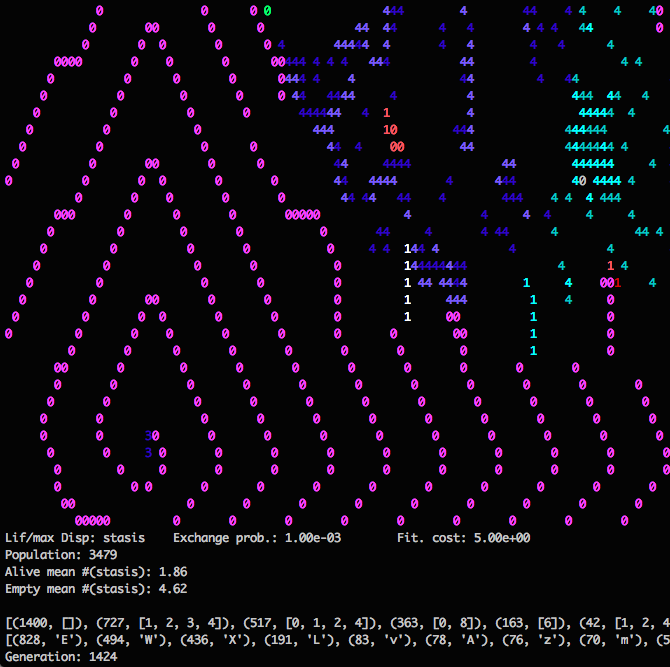The image size is (670, 667).
Task: Click the "(727, [1, 2, 3, 4])" entry
Action: (x=163, y=623)
